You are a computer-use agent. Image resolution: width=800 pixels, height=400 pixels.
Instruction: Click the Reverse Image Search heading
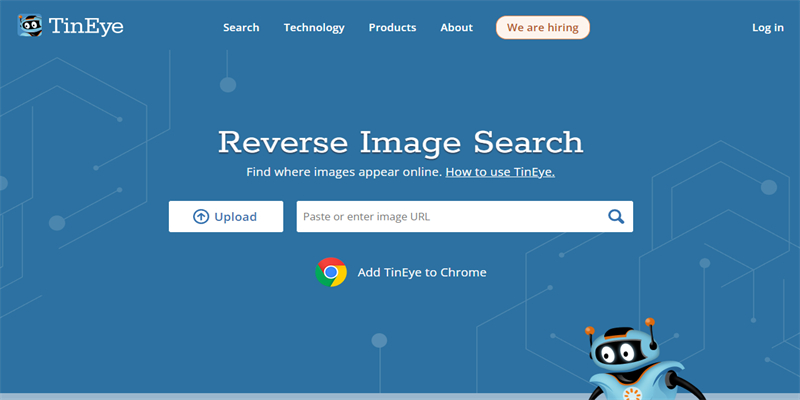[400, 141]
